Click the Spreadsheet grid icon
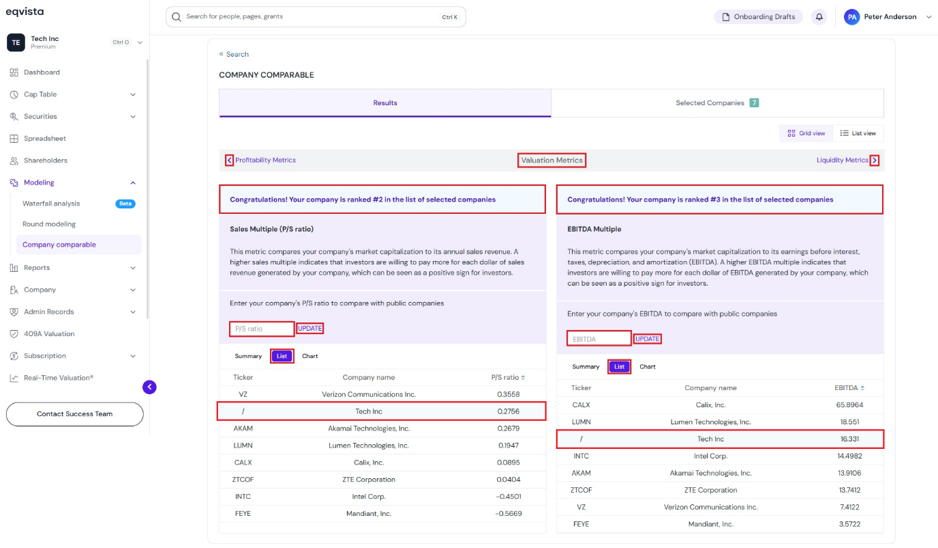938x548 pixels. point(14,138)
